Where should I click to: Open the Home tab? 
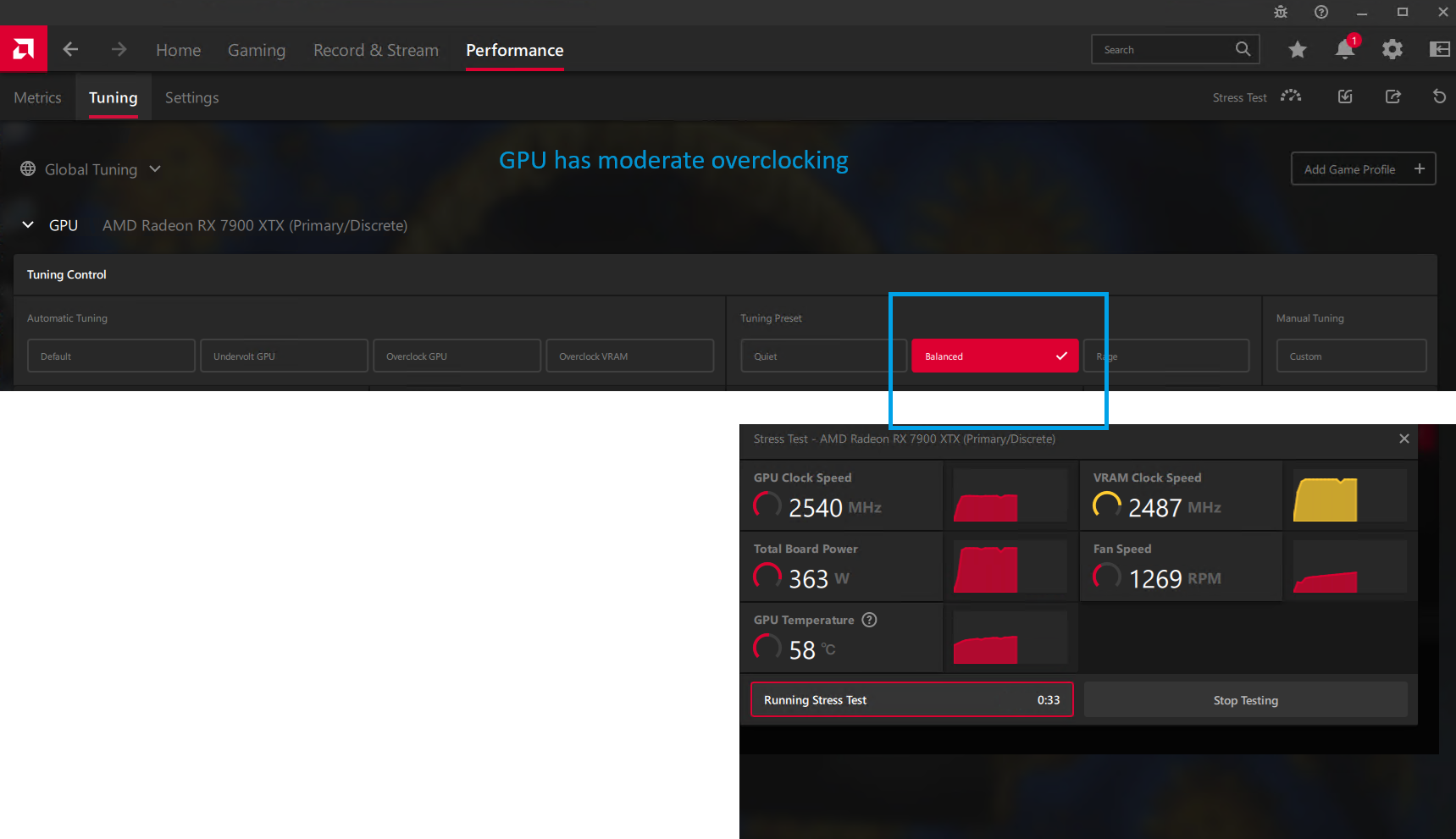(179, 50)
